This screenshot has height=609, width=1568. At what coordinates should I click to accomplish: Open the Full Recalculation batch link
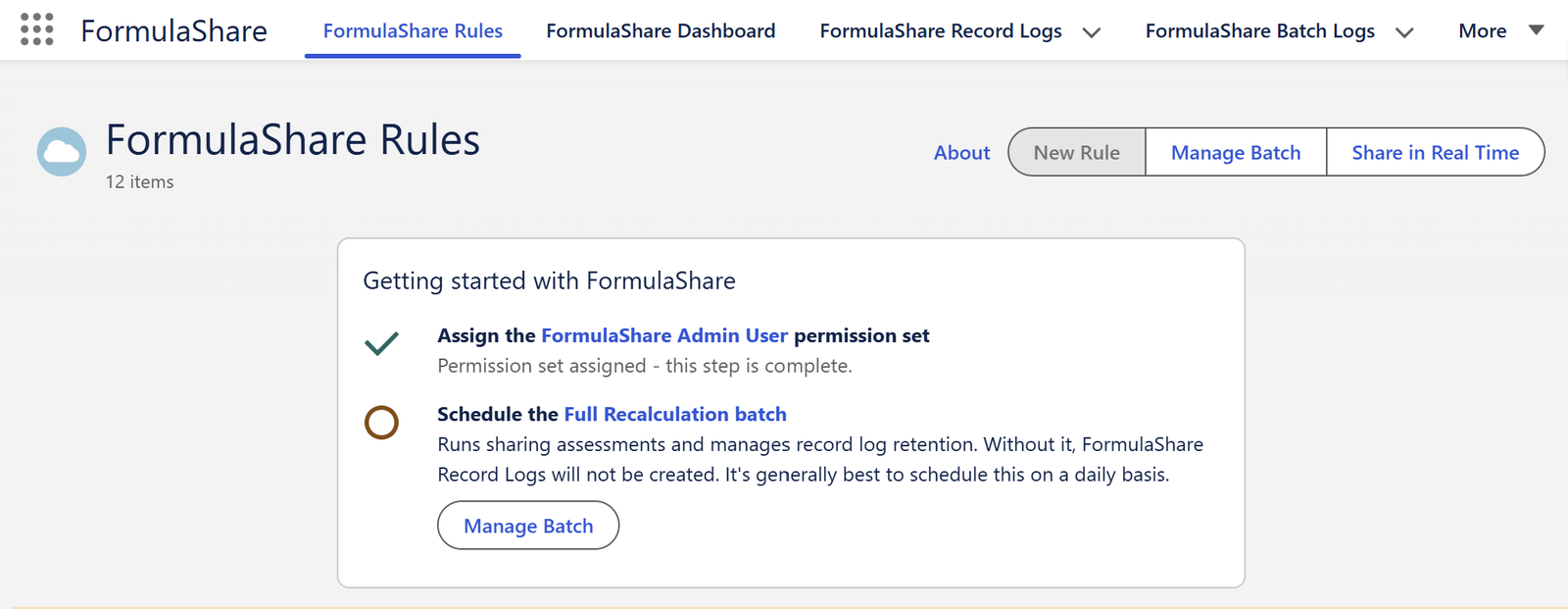click(675, 414)
